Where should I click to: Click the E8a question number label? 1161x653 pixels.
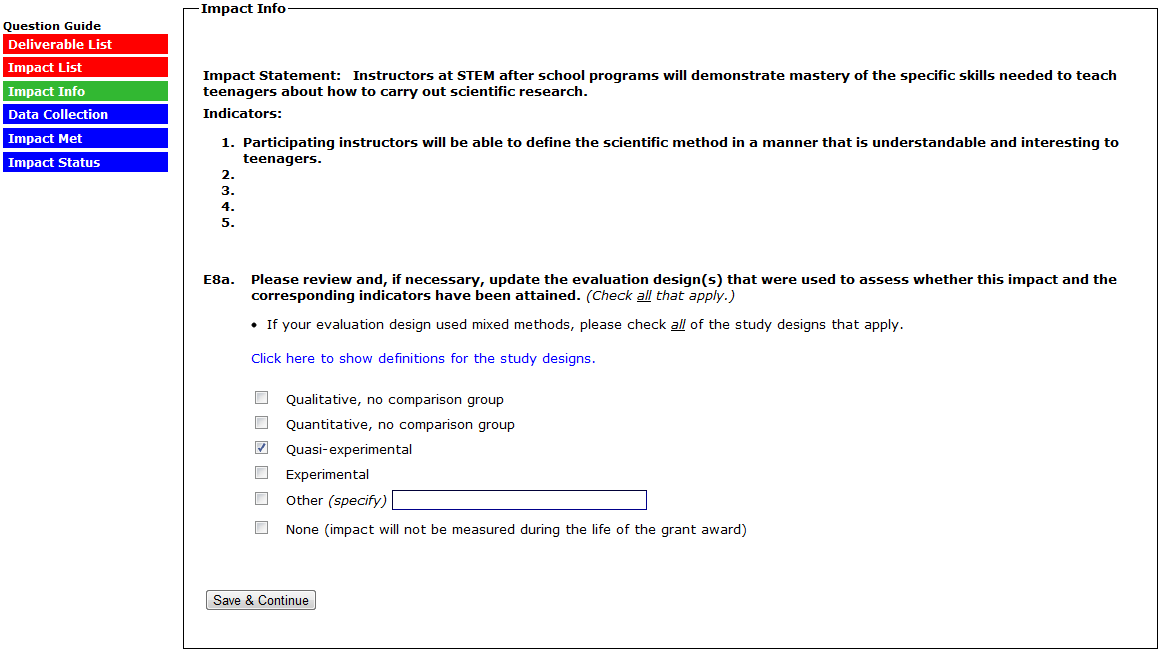point(219,280)
